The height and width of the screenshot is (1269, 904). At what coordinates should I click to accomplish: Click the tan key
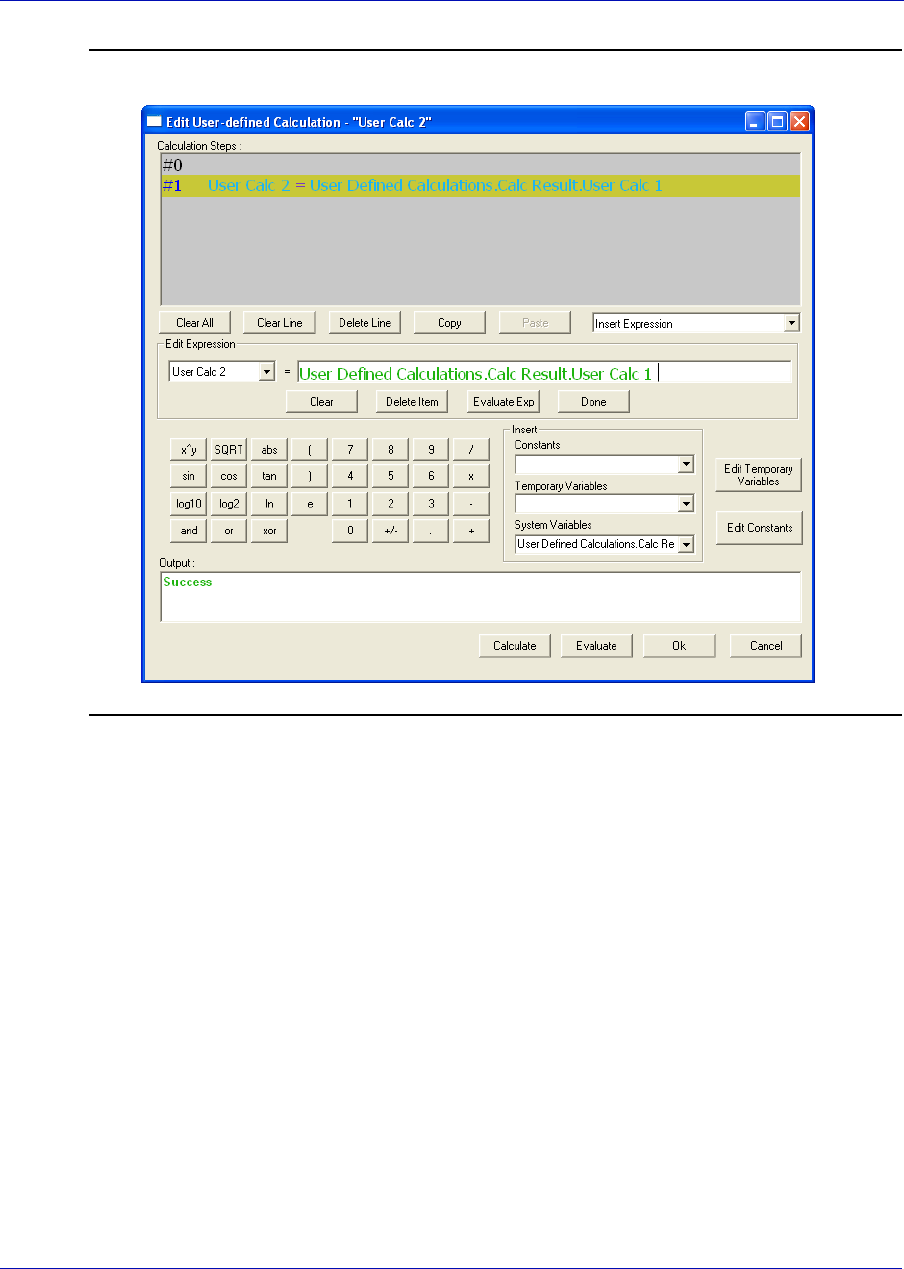tap(269, 477)
